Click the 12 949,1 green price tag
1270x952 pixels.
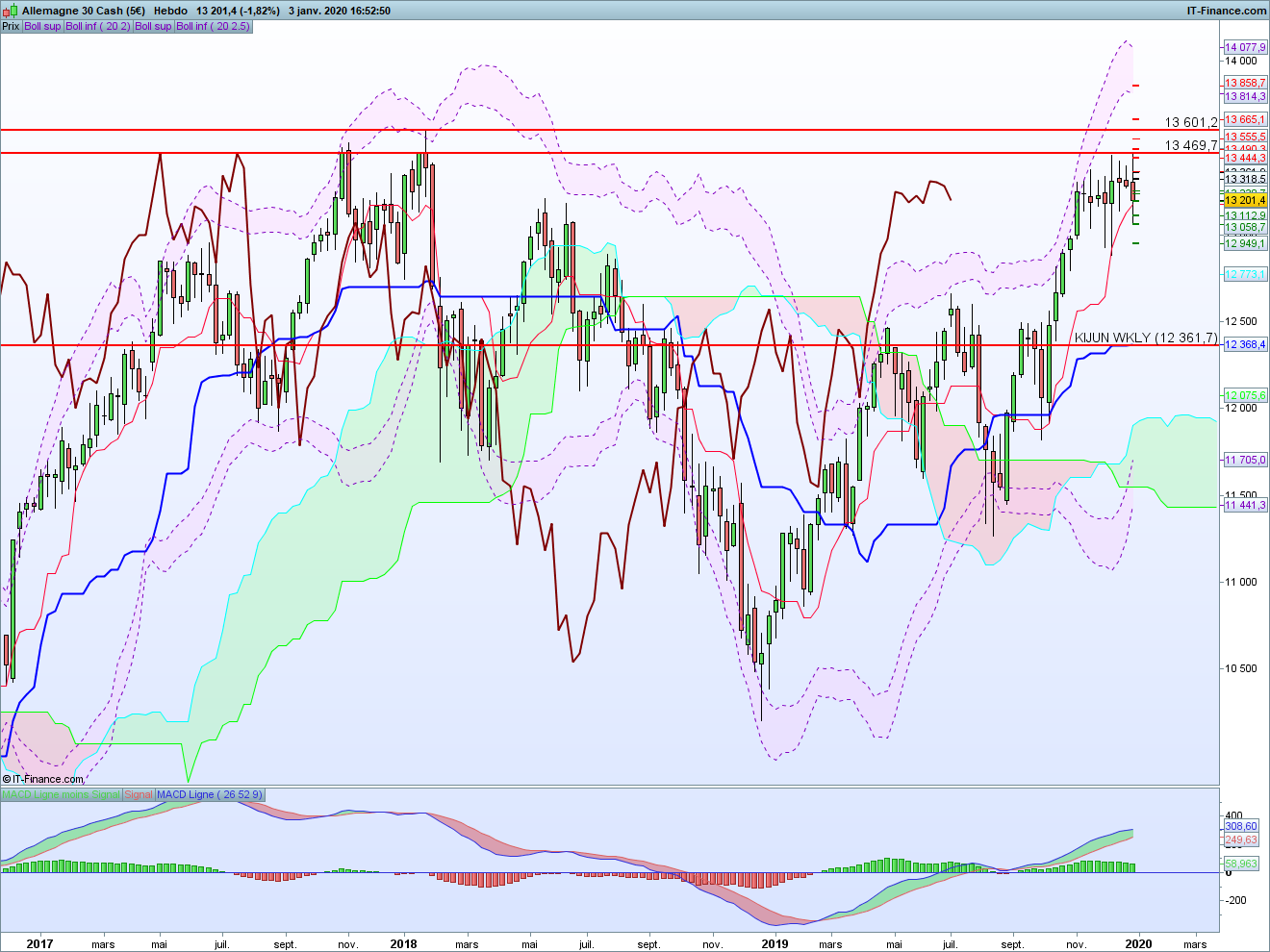1245,243
